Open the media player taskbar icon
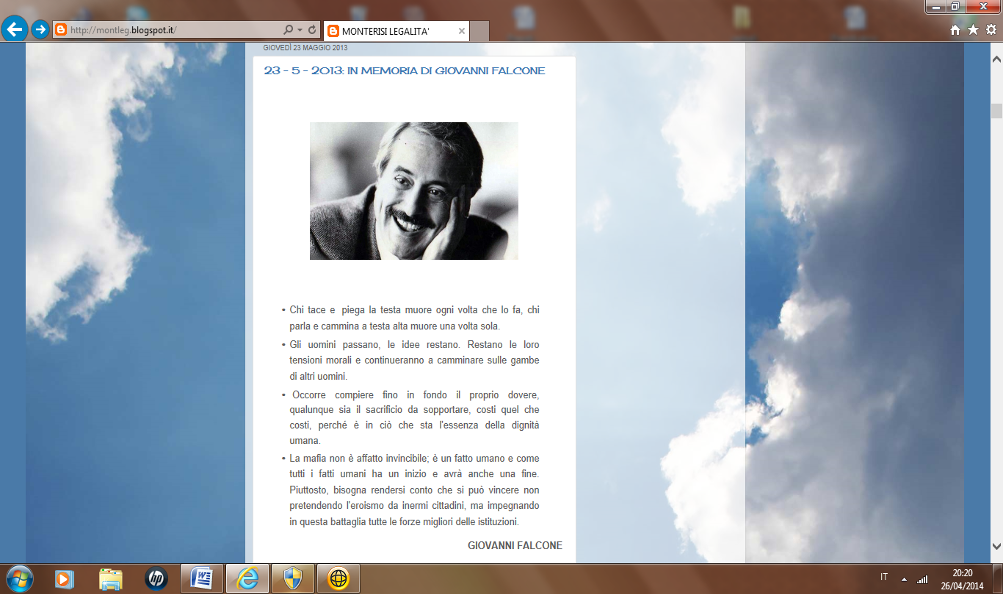Screen dimensions: 1004x595 point(64,578)
